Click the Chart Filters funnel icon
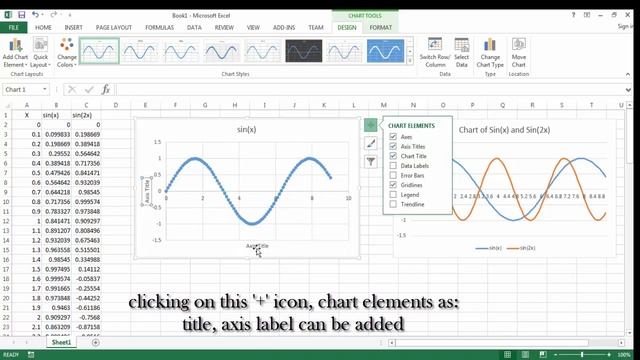Viewport: 640px width, 360px height. (370, 162)
